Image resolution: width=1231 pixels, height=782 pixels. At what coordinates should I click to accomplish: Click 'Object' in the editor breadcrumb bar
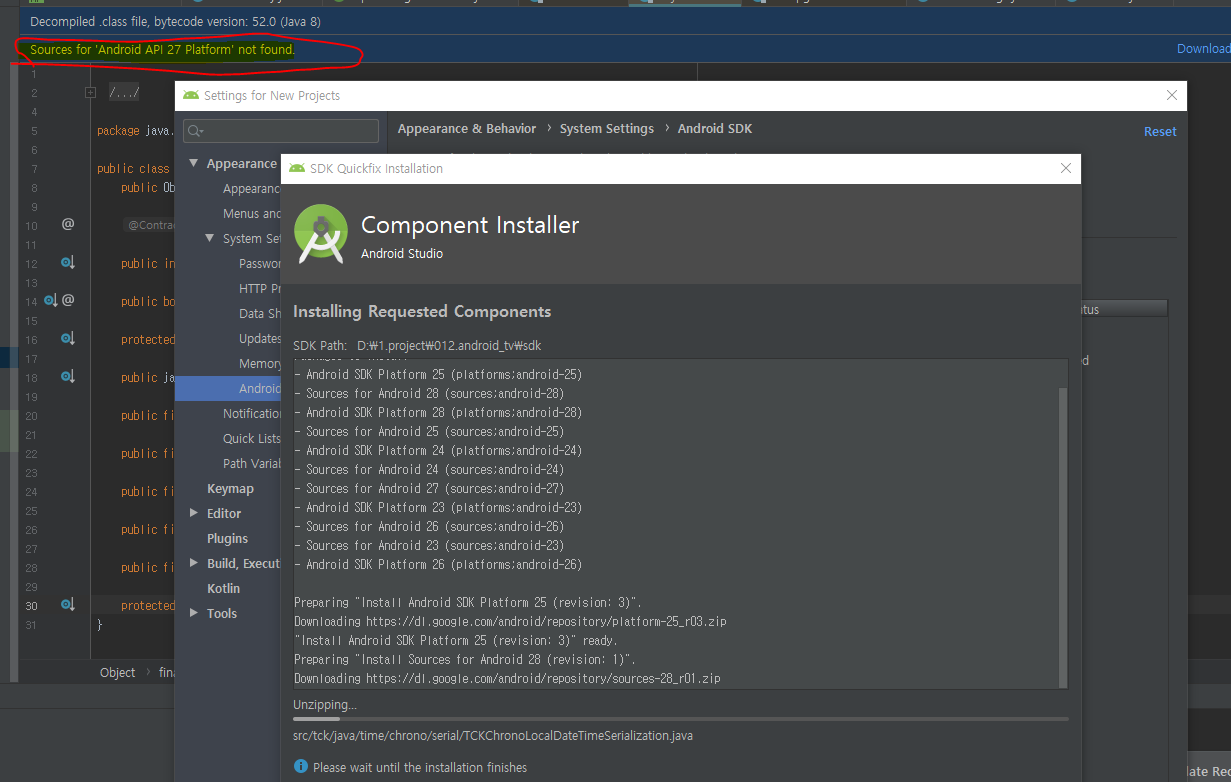[117, 673]
